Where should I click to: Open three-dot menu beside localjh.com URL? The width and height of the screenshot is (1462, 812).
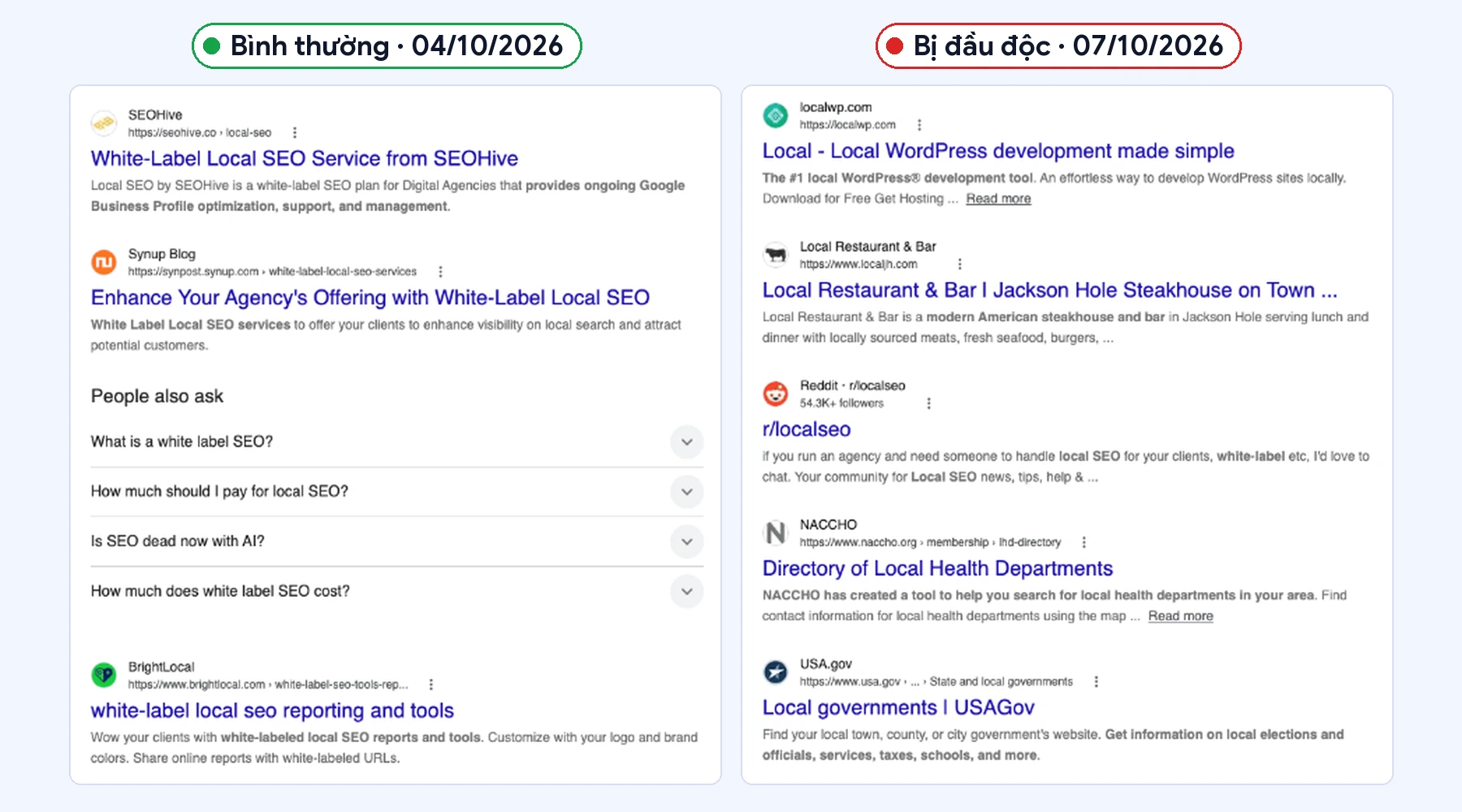pyautogui.click(x=960, y=264)
